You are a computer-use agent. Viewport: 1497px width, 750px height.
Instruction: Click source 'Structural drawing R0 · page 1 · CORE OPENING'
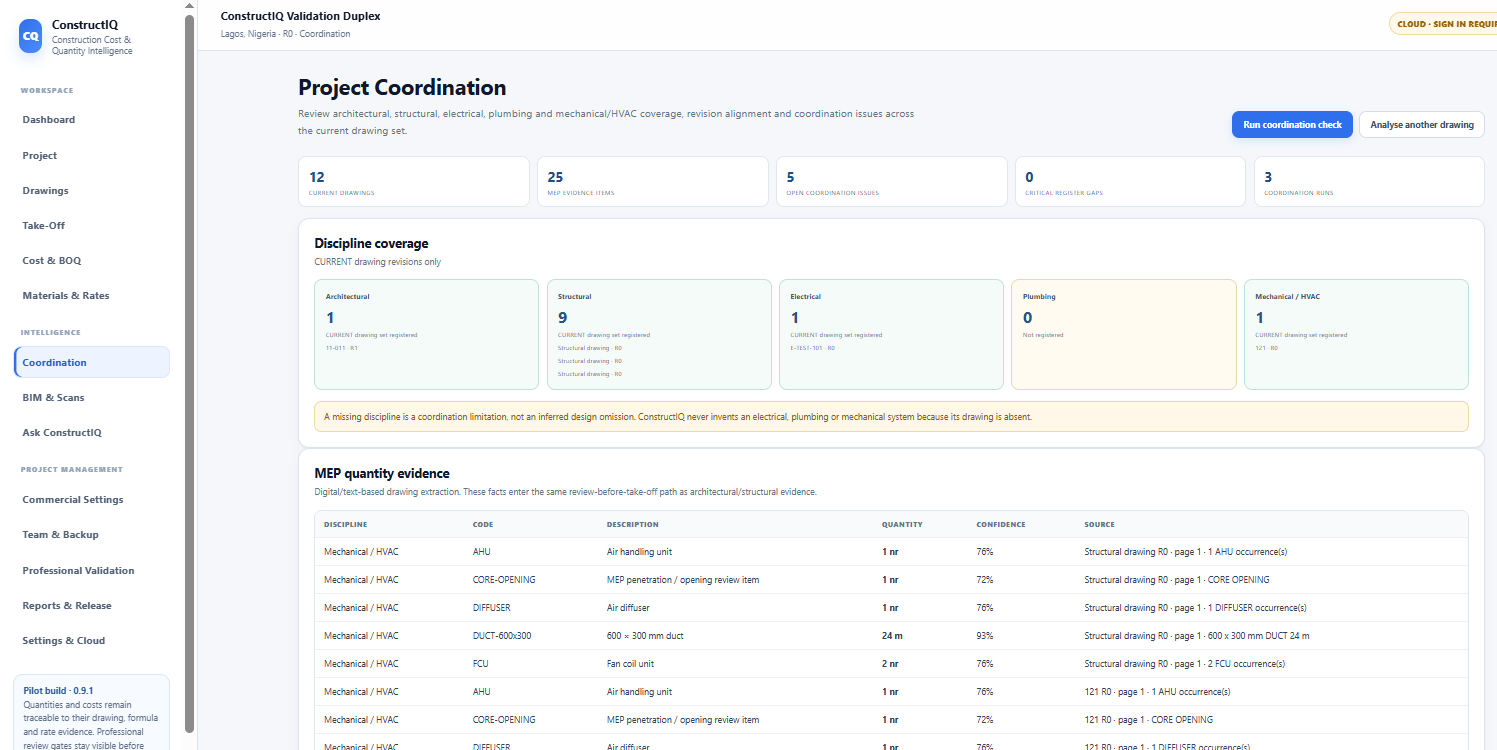1177,580
